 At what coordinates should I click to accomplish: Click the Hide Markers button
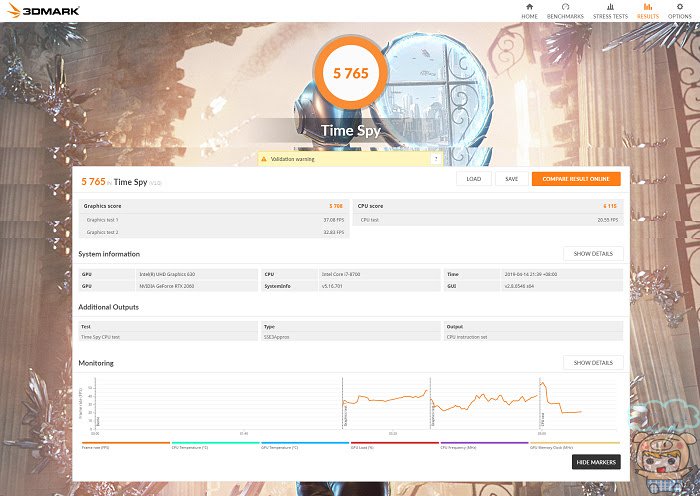point(596,462)
